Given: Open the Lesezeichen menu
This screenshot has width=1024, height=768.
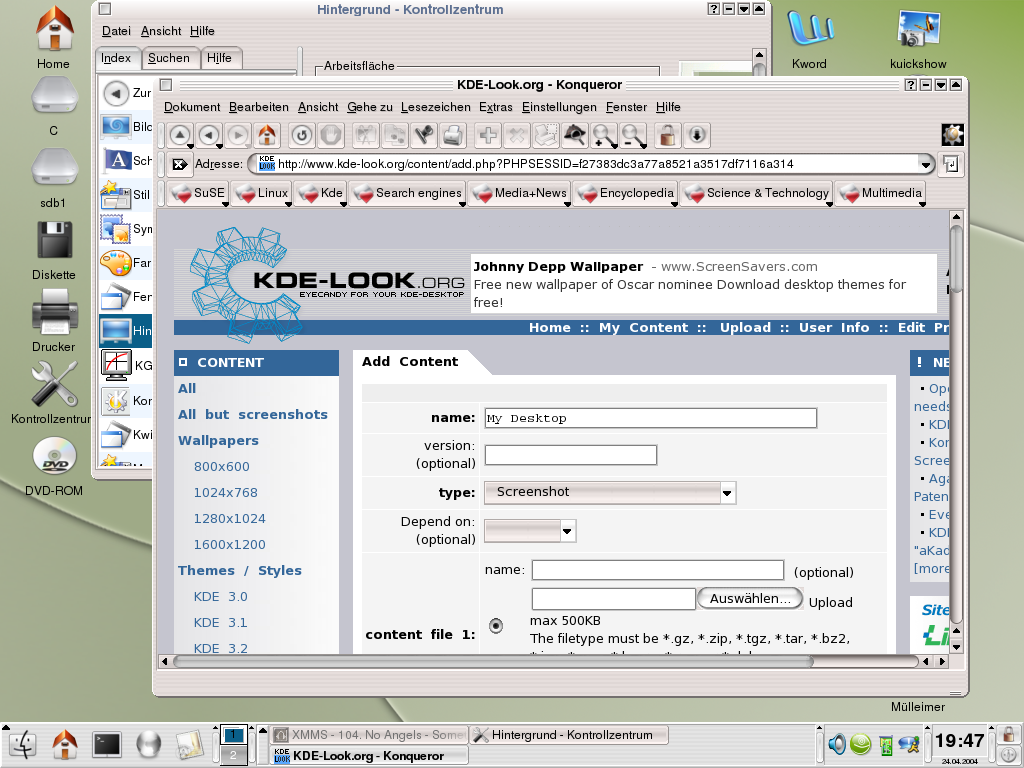Looking at the screenshot, I should (436, 107).
